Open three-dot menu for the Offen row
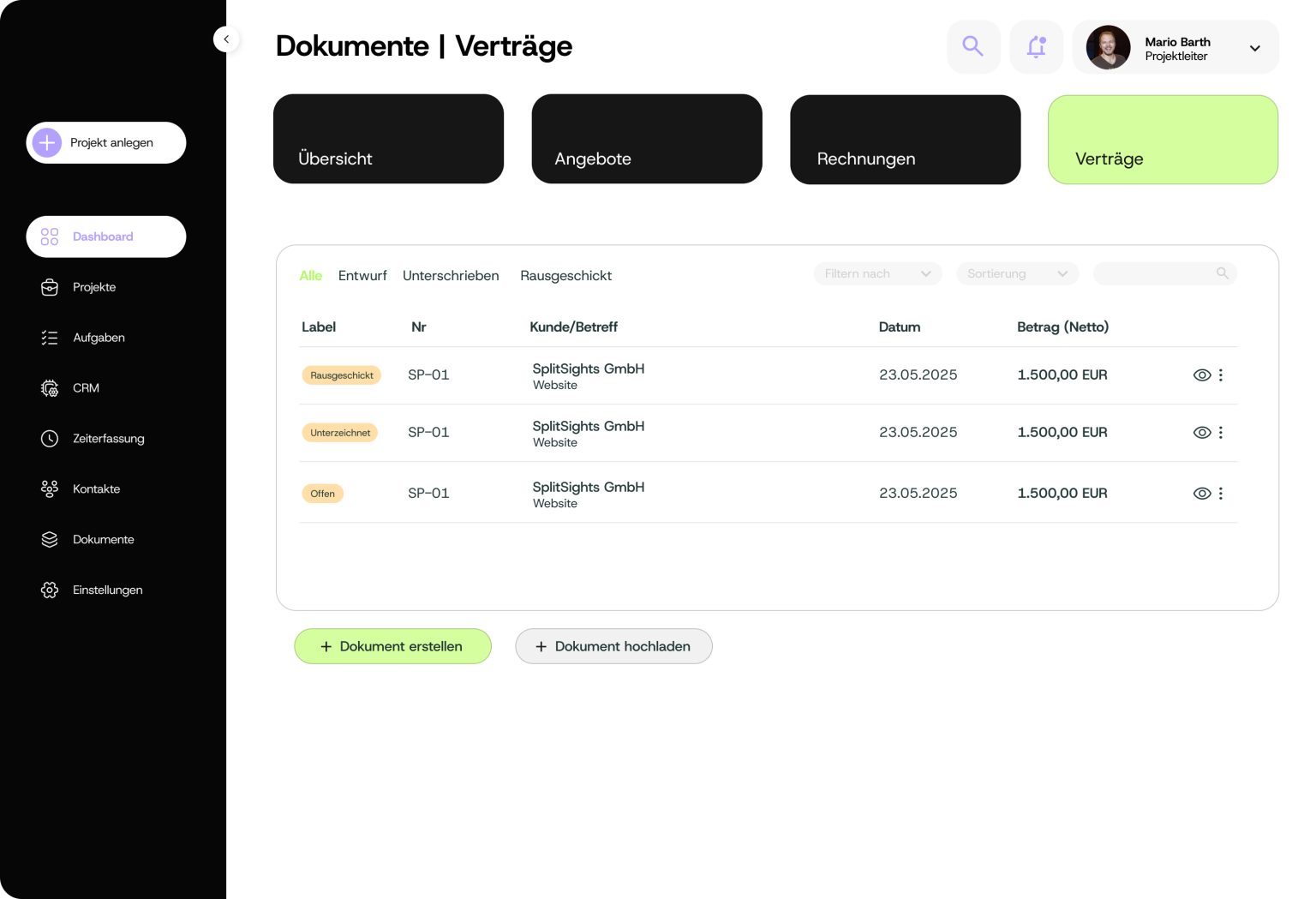Viewport: 1316px width, 899px height. pos(1221,494)
